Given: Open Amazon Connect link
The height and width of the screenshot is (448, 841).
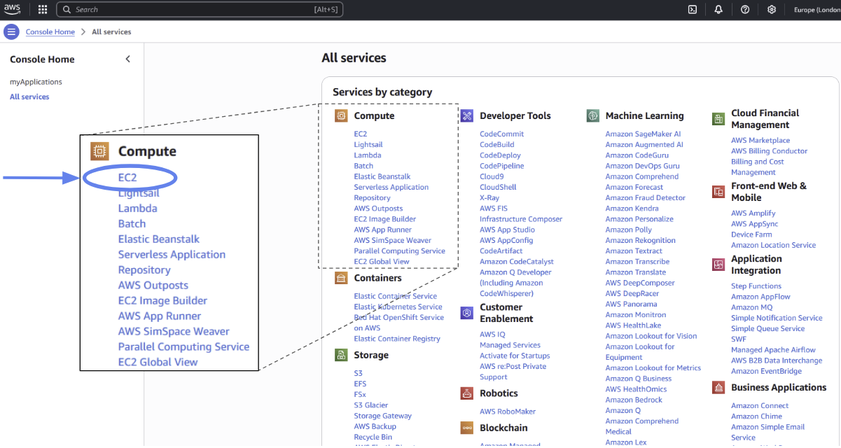Looking at the screenshot, I should (x=759, y=406).
